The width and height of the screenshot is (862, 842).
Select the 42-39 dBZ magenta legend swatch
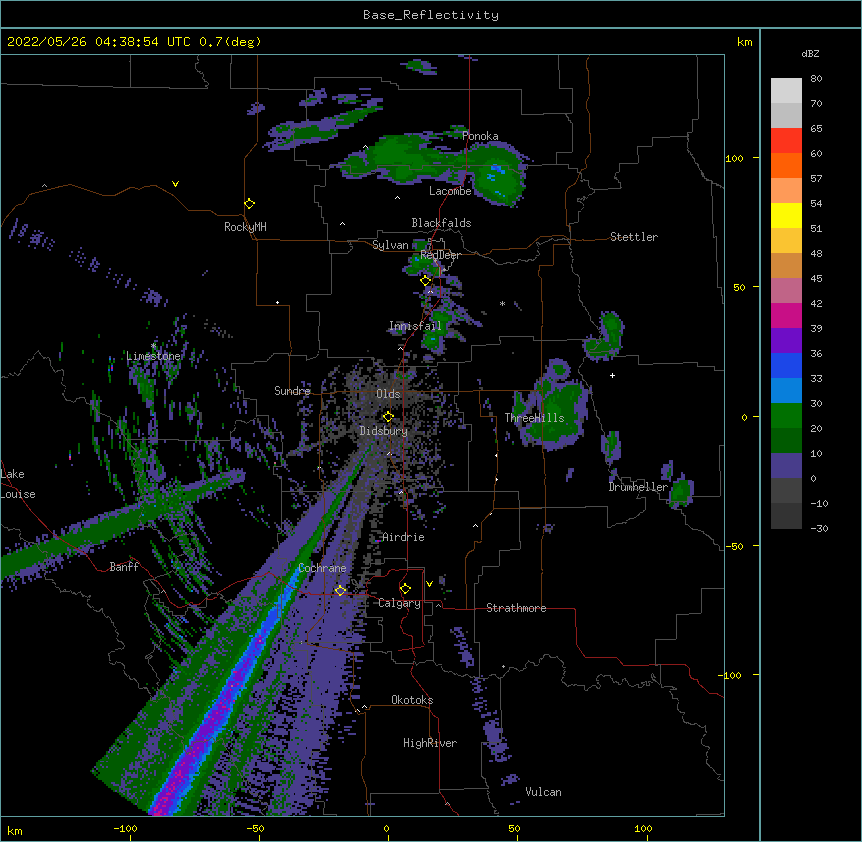coord(786,315)
